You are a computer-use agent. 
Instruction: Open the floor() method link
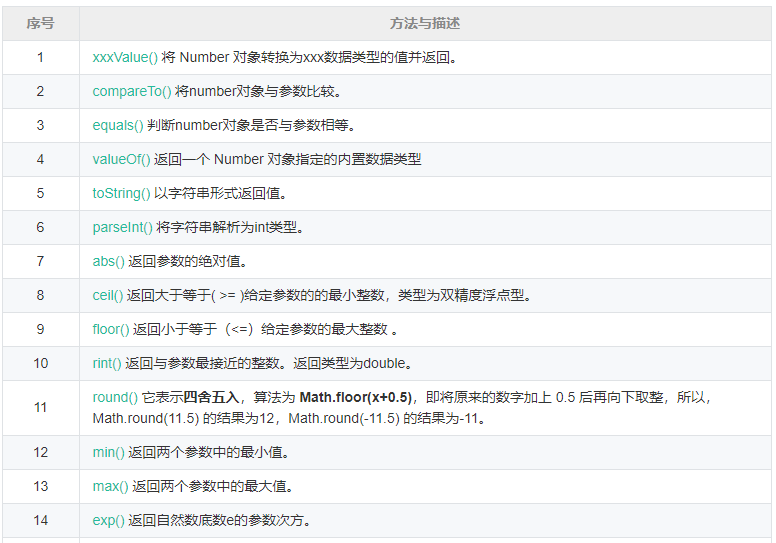coord(111,330)
